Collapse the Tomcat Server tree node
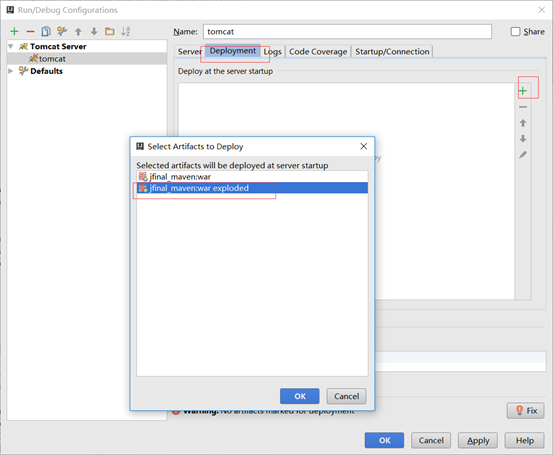This screenshot has width=553, height=455. point(11,46)
